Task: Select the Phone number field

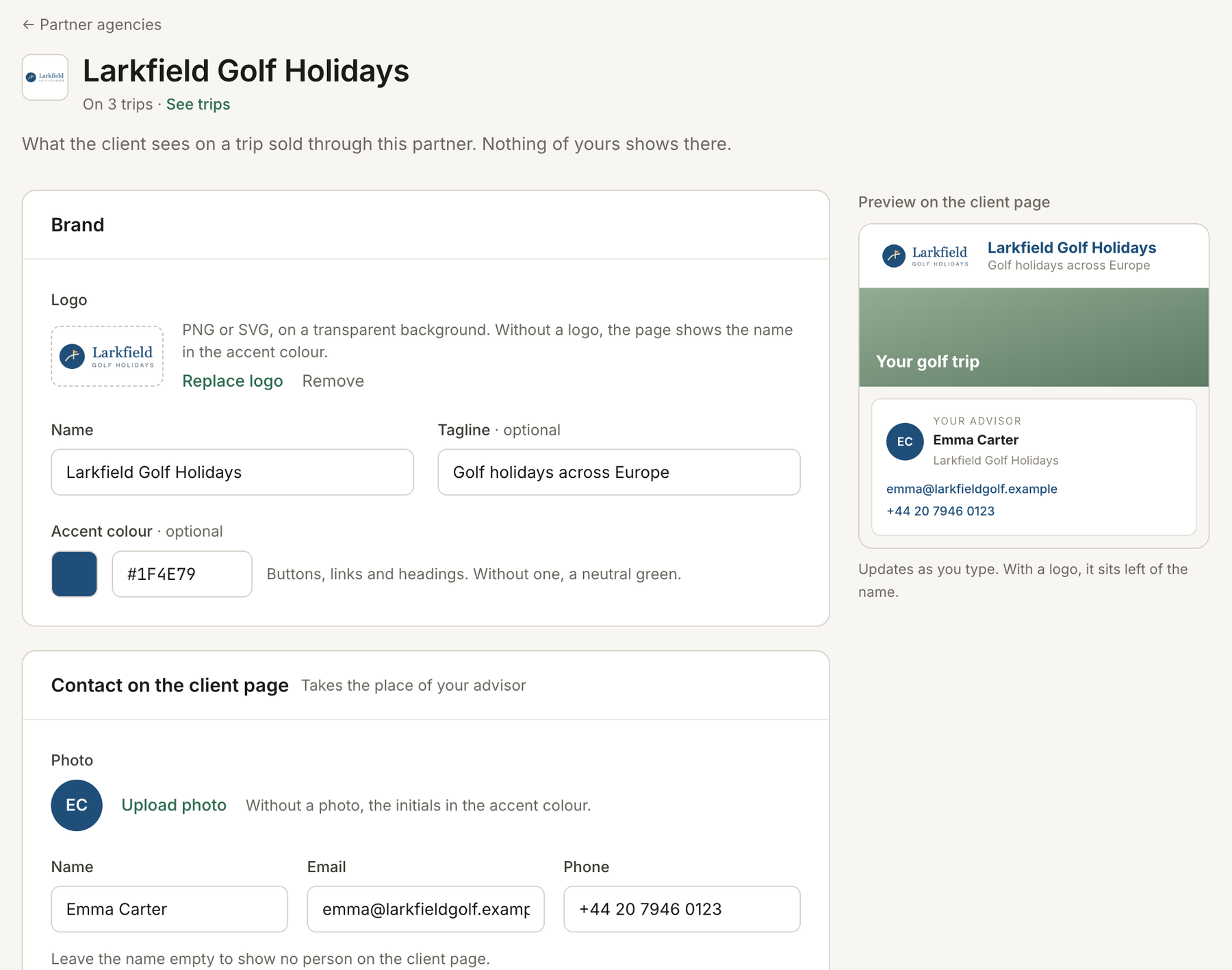Action: (682, 909)
